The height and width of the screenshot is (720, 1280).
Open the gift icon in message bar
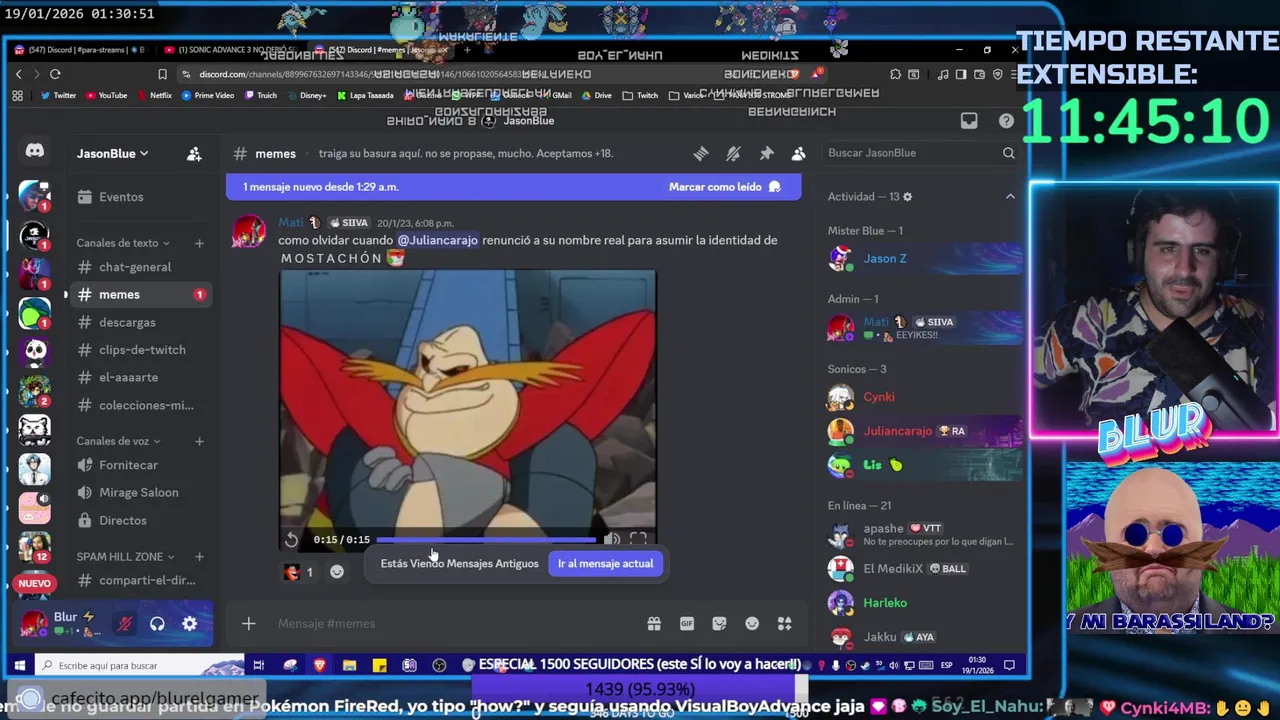654,624
